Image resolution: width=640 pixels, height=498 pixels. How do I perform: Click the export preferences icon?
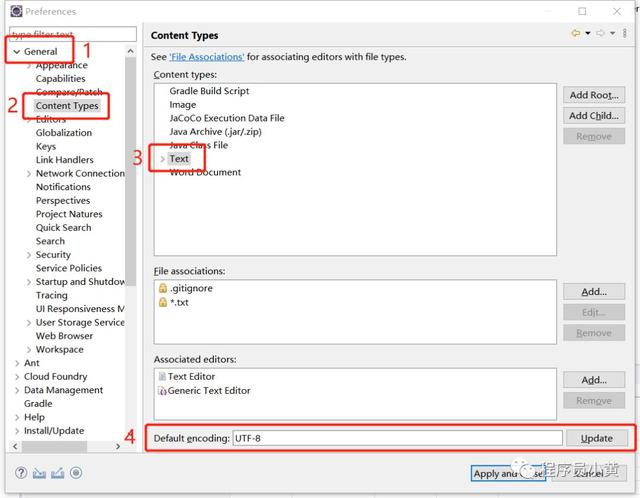pos(58,473)
